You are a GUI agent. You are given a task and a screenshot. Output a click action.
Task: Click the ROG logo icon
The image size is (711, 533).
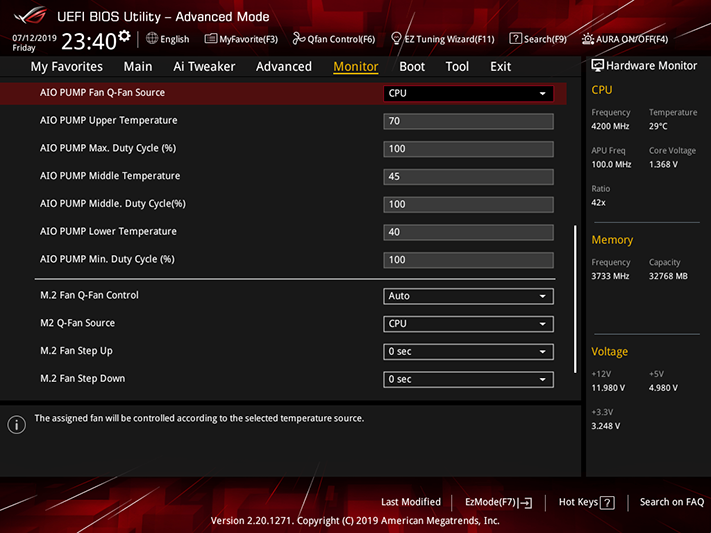[x=30, y=16]
